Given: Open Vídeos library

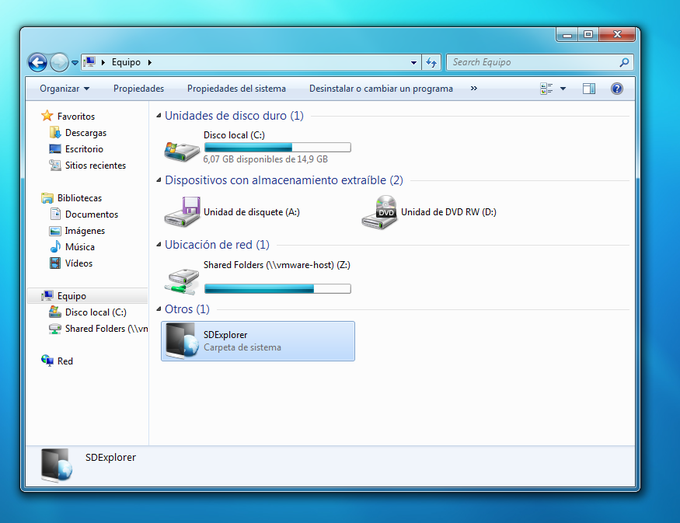Looking at the screenshot, I should [x=78, y=263].
